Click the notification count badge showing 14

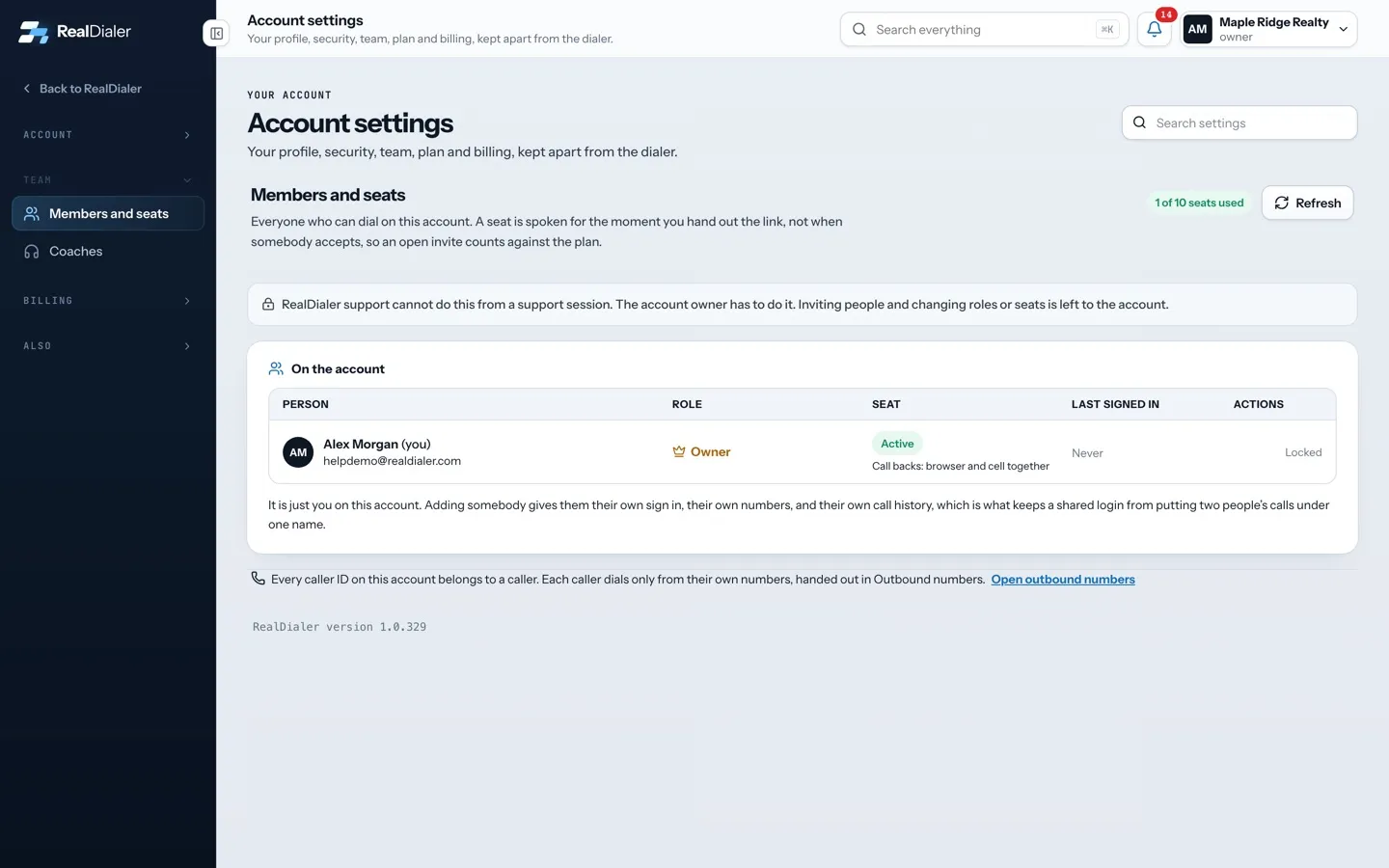(x=1166, y=14)
